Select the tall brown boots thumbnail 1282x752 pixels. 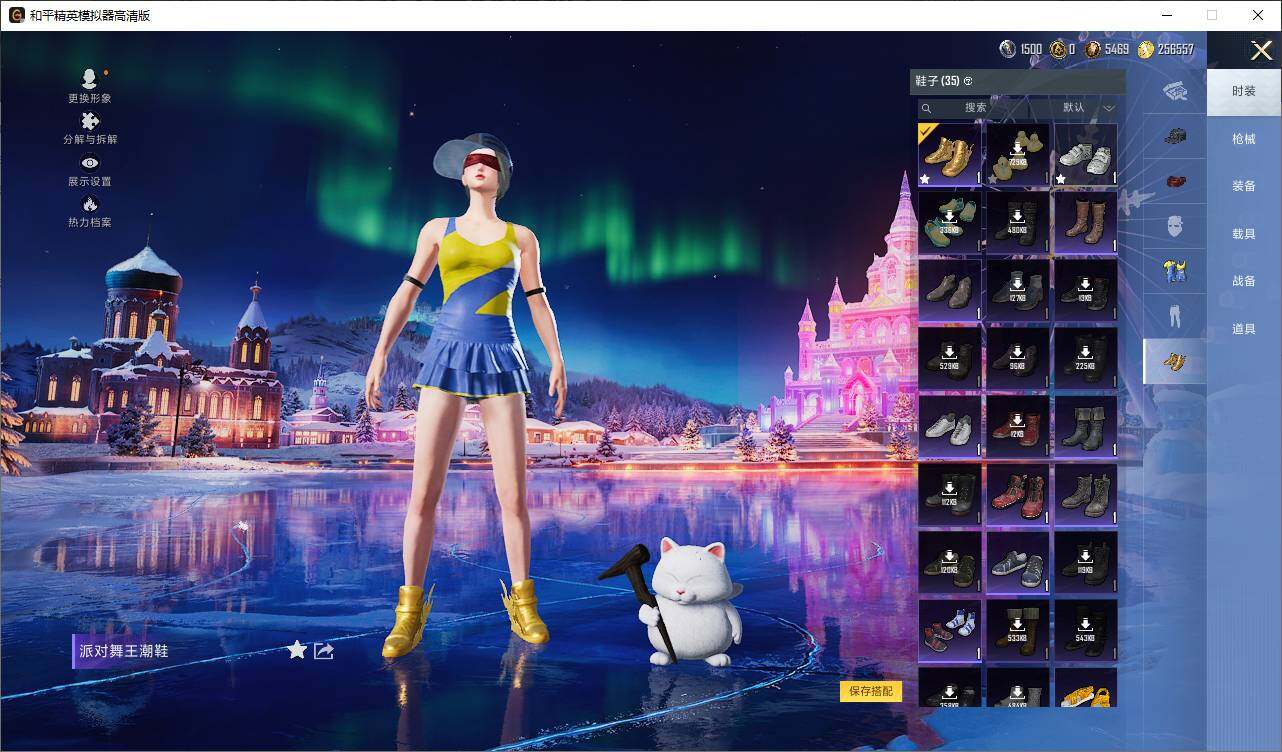point(1086,223)
